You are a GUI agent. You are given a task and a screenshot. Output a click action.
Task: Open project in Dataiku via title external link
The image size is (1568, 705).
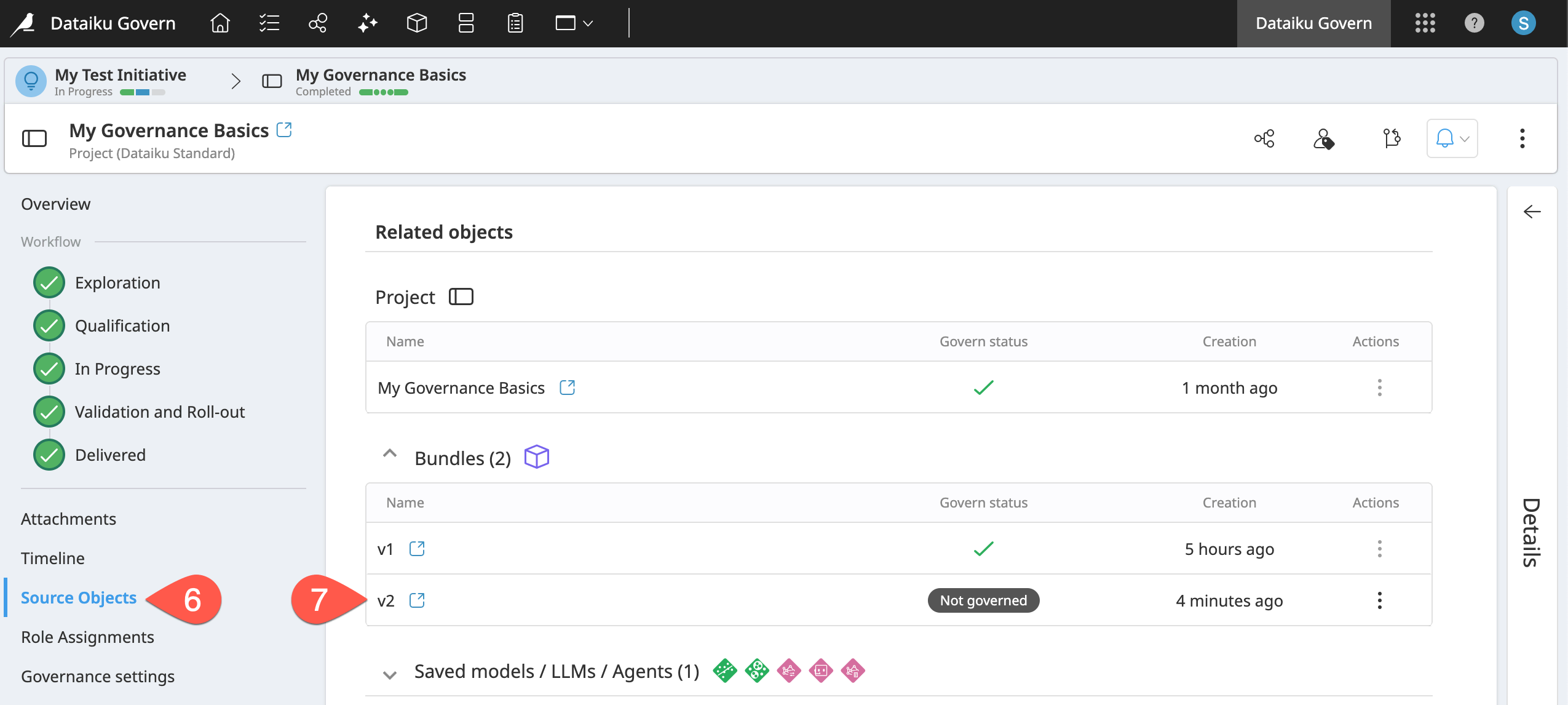(x=284, y=130)
